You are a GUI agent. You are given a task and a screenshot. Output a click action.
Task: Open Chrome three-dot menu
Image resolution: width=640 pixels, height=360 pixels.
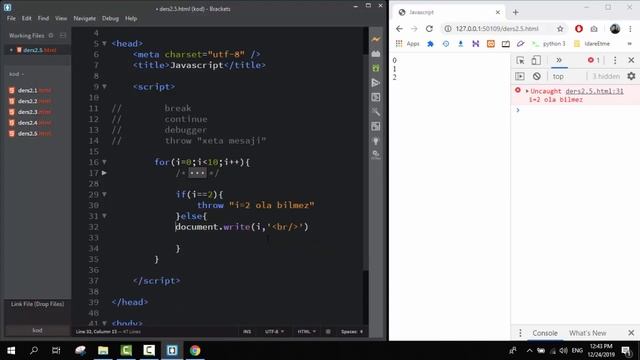[630, 29]
